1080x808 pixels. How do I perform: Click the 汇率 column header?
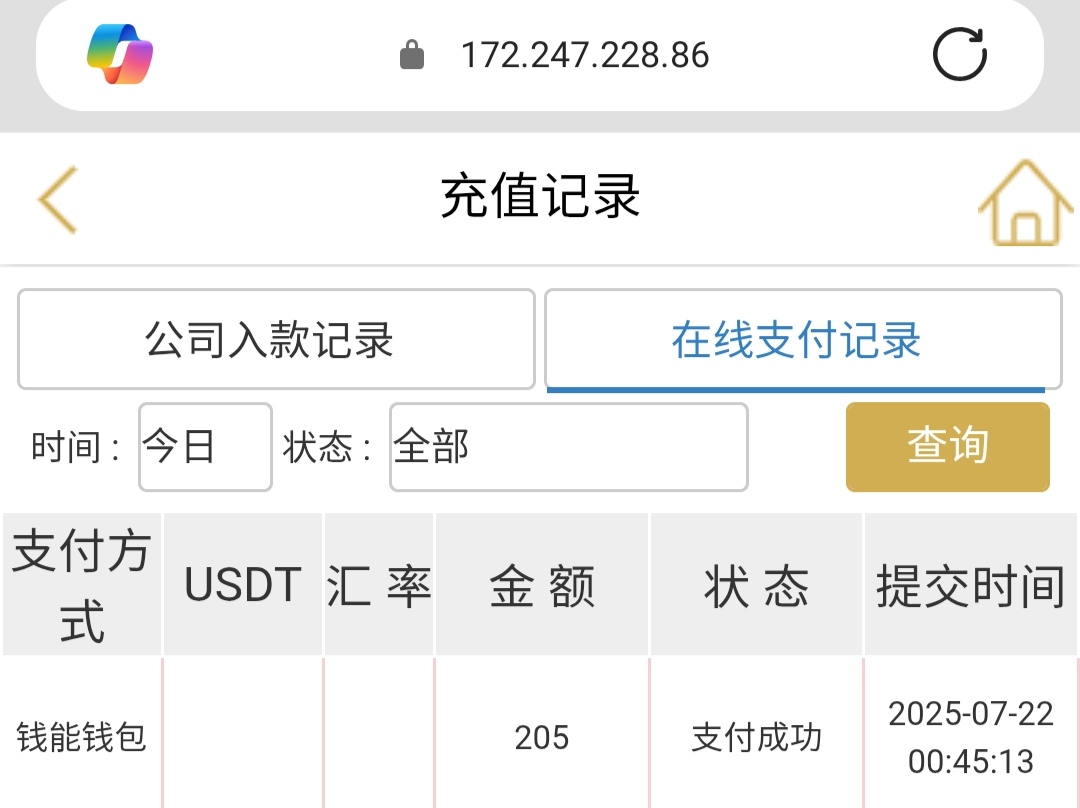pyautogui.click(x=379, y=585)
